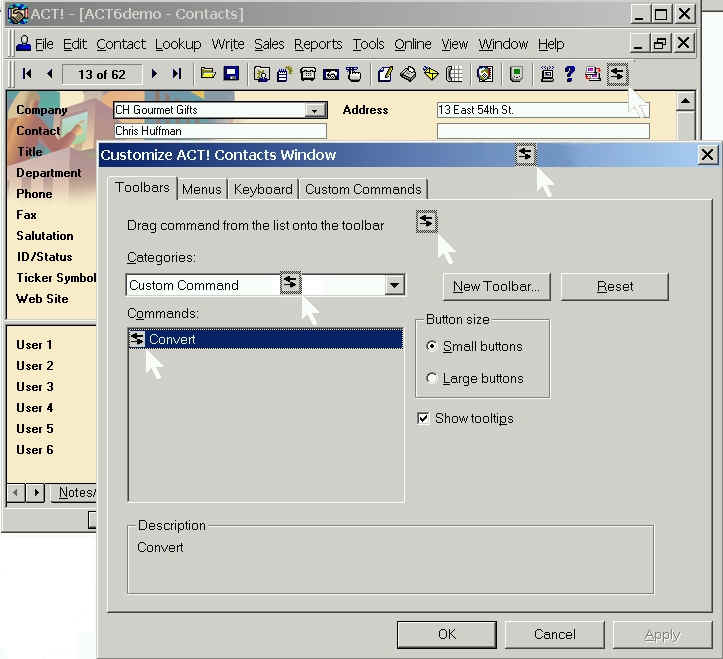The width and height of the screenshot is (723, 659).
Task: Click the Web Site field label
Action: click(42, 299)
